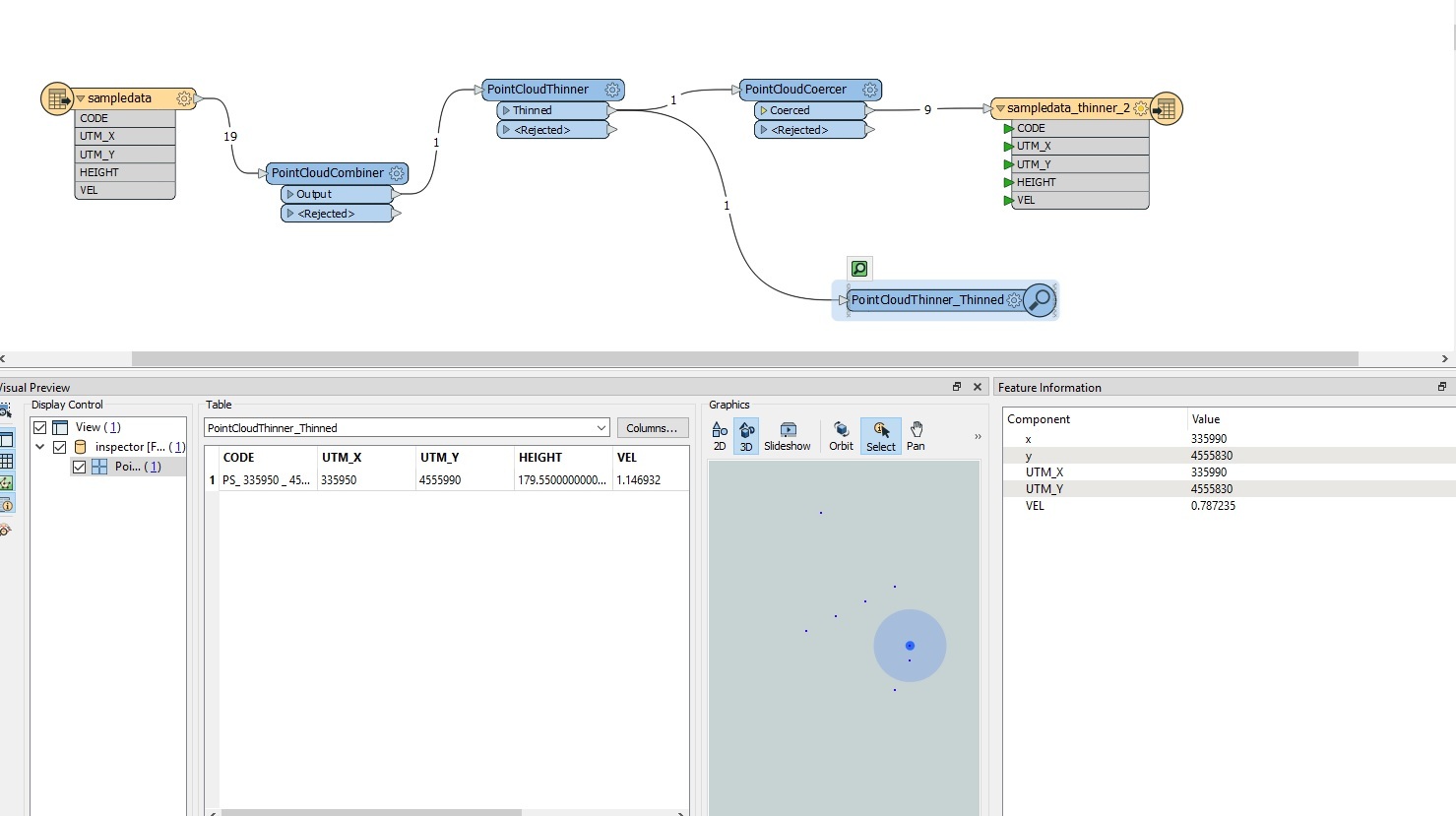Click the inspector magnifying glass icon

[1040, 300]
